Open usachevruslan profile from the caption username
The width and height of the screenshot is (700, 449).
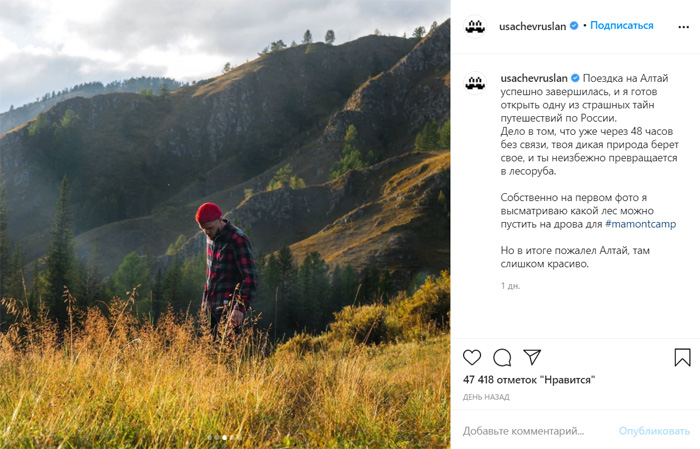[x=534, y=78]
